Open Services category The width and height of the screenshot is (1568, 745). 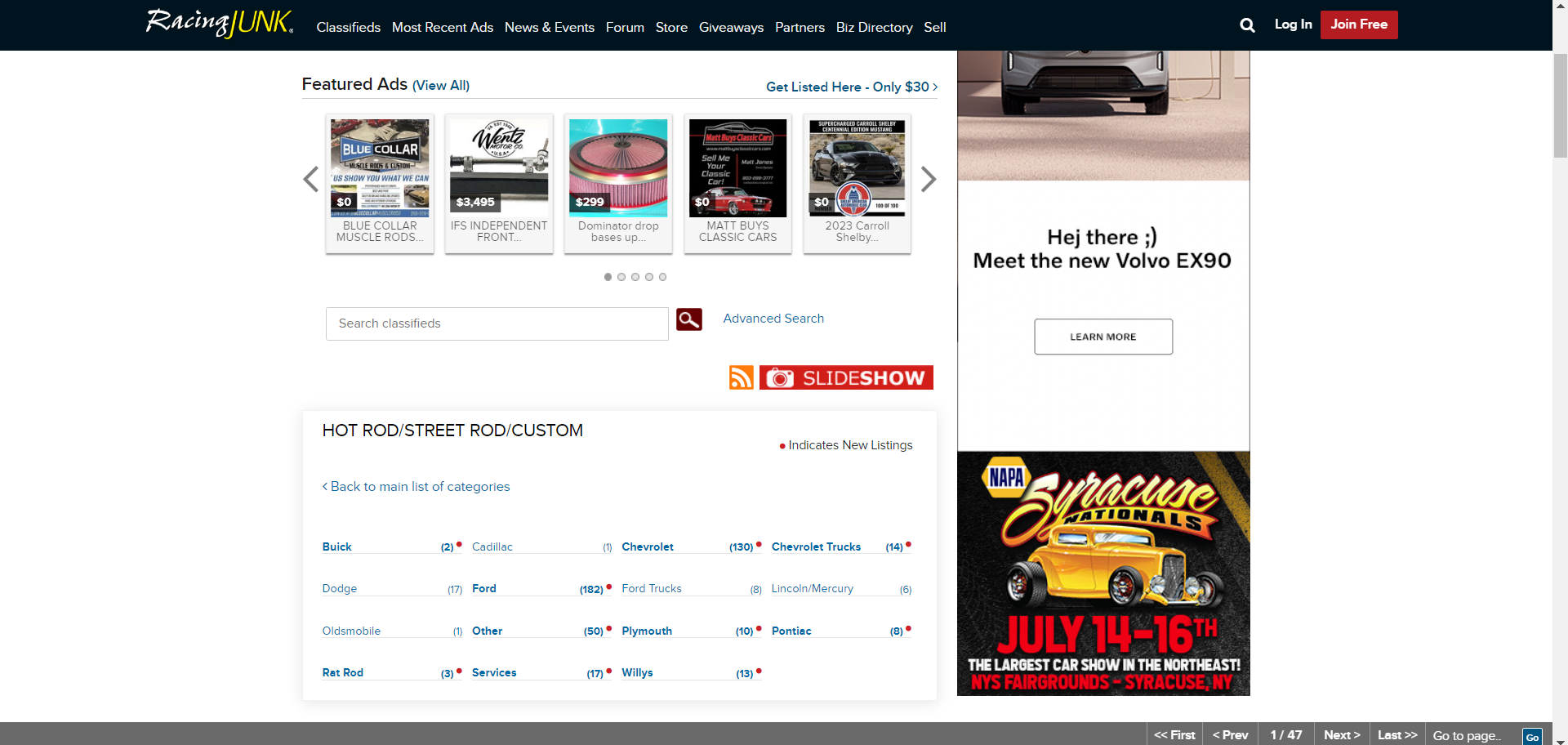click(494, 672)
